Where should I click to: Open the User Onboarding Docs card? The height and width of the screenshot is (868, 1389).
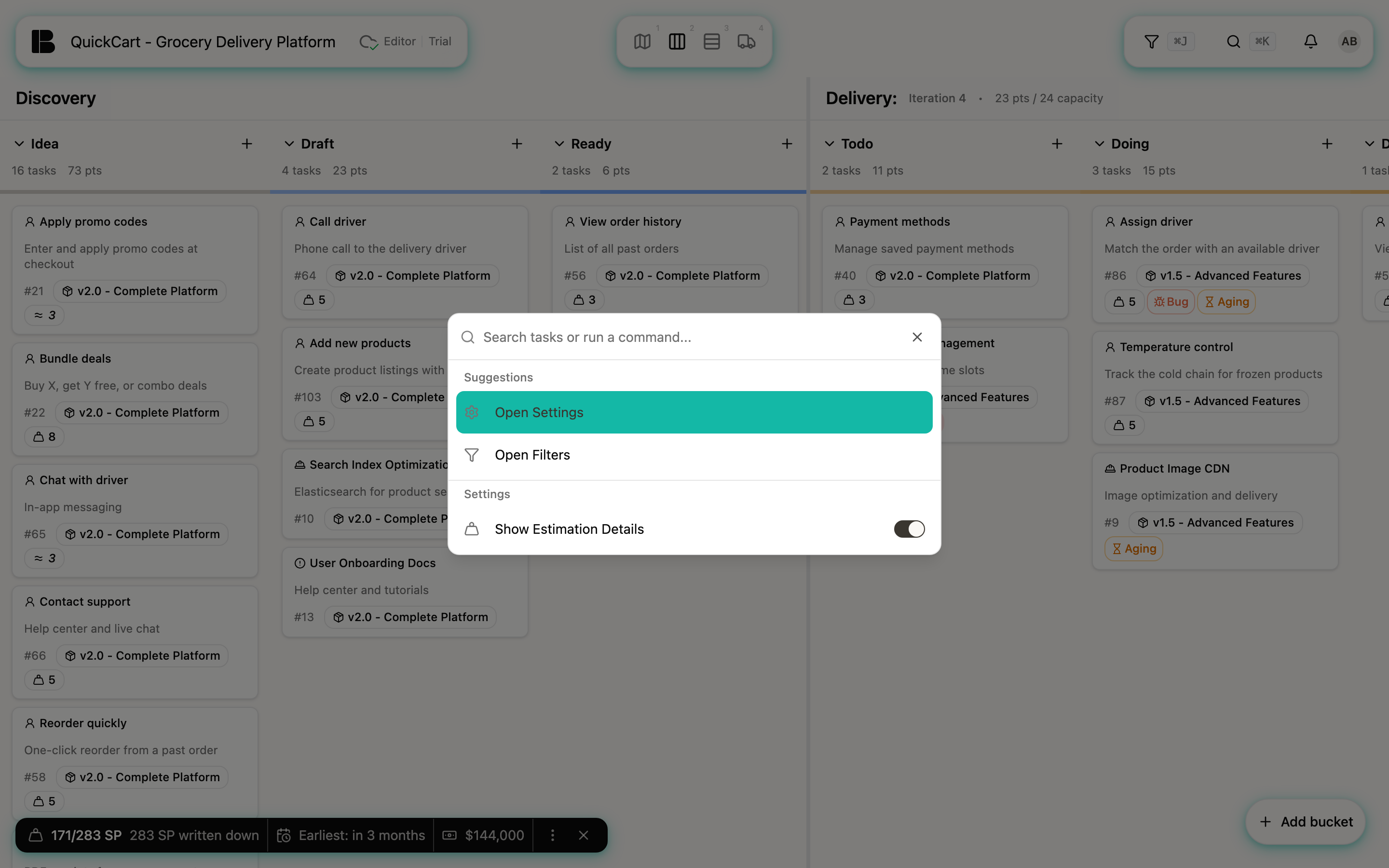pos(405,591)
